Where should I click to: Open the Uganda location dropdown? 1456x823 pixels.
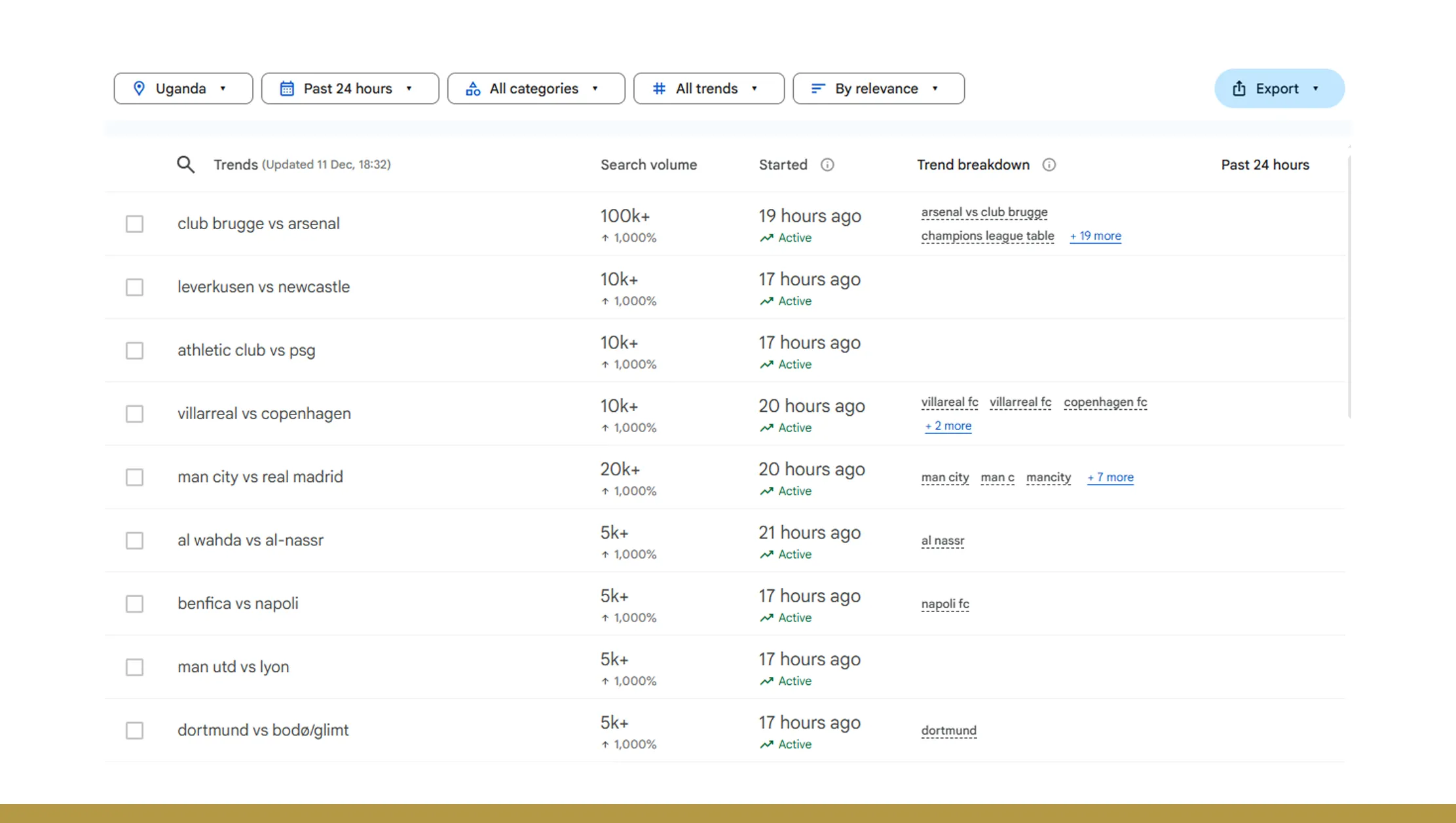(223, 88)
